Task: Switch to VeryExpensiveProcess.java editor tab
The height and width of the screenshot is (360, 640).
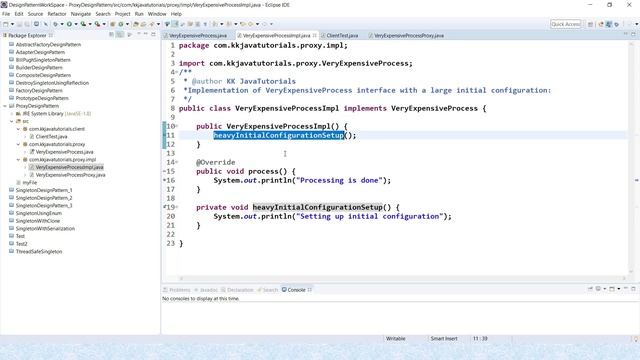Action: [198, 36]
